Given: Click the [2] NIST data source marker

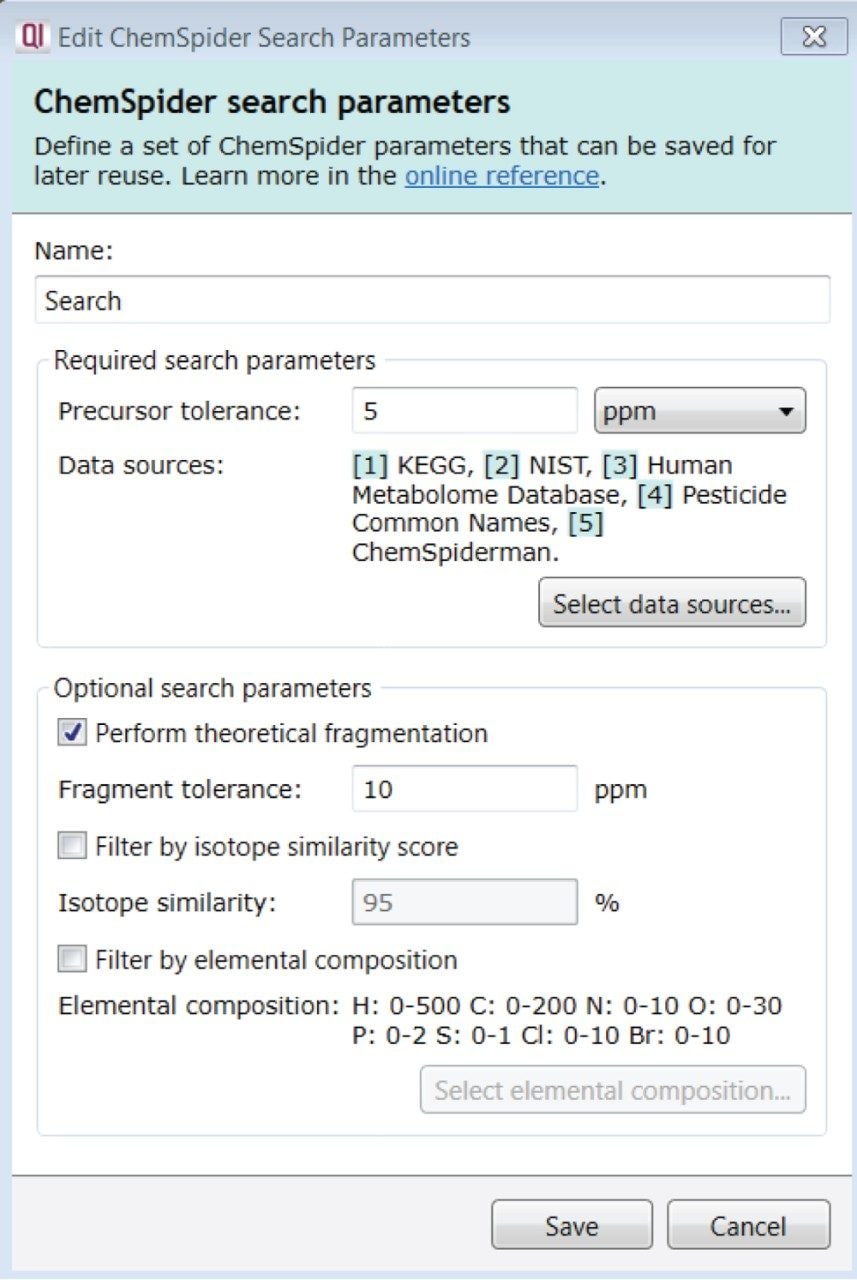Looking at the screenshot, I should (x=502, y=465).
